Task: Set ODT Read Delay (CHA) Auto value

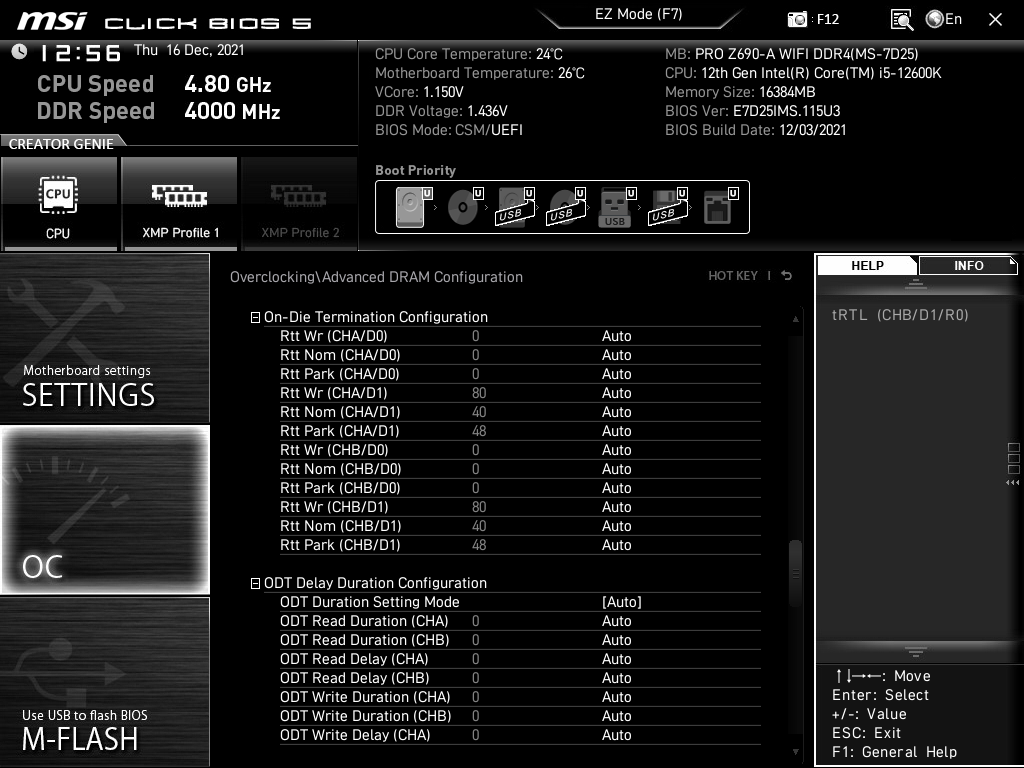Action: tap(616, 659)
